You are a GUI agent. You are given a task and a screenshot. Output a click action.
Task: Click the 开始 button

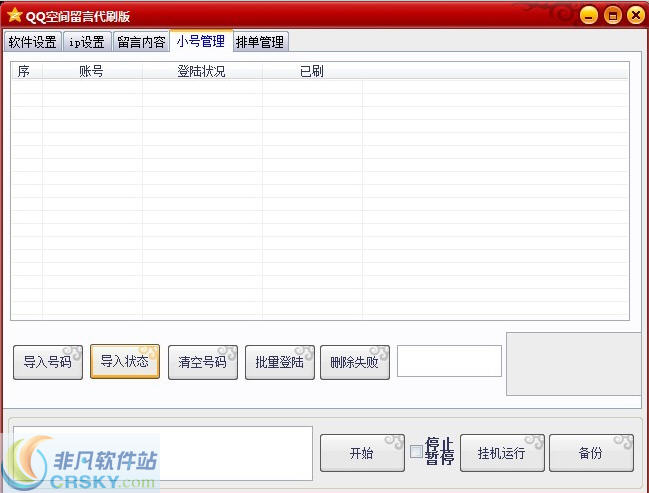tap(362, 453)
